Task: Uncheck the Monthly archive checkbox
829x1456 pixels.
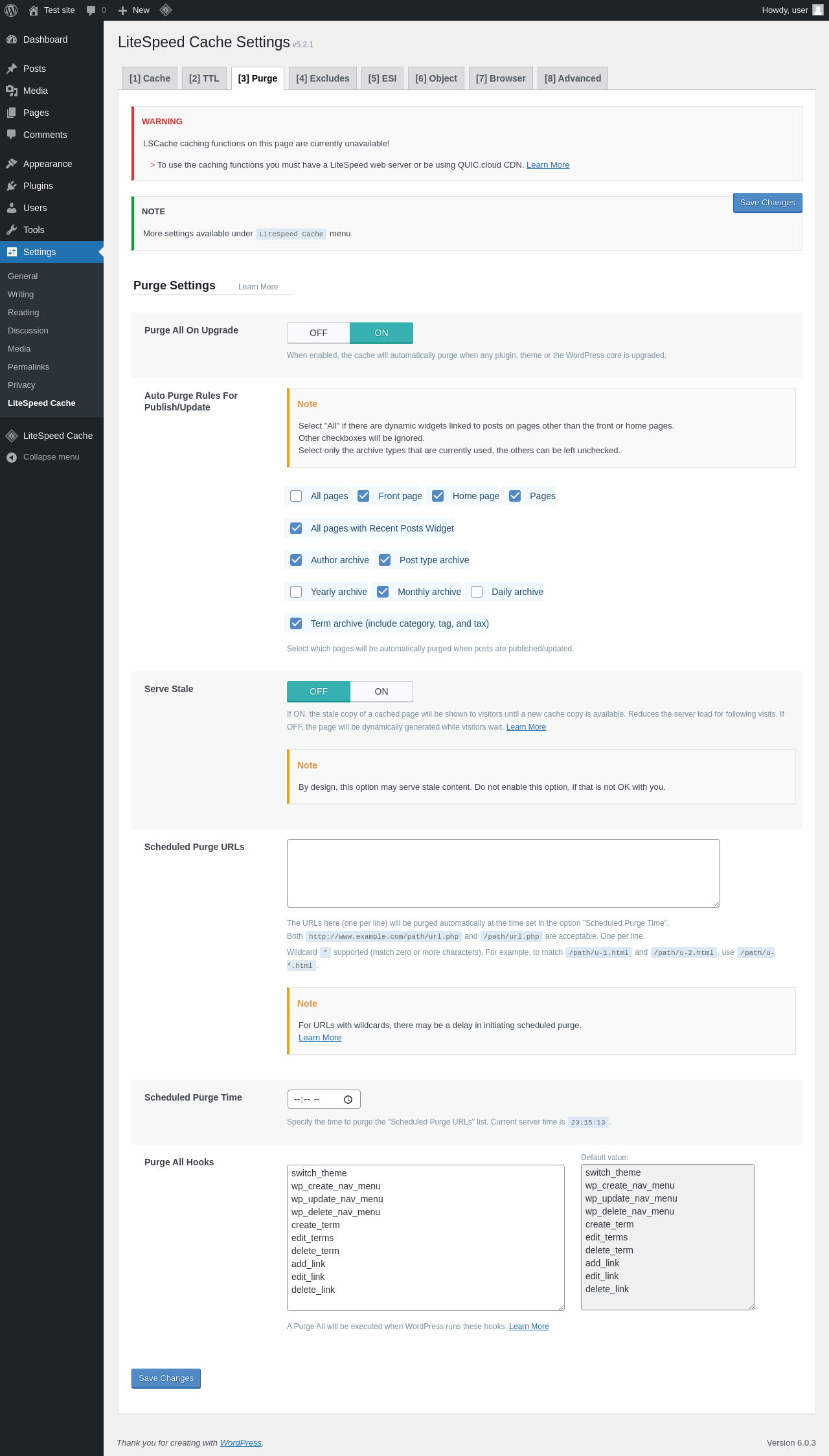Action: [x=383, y=592]
